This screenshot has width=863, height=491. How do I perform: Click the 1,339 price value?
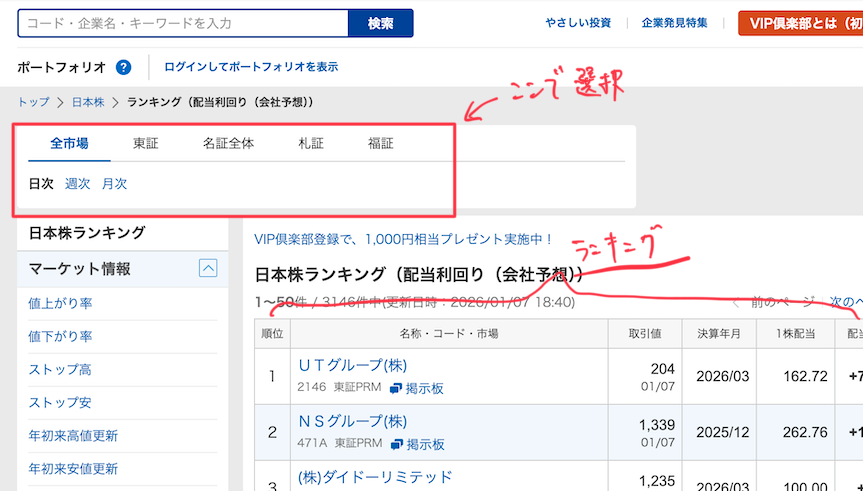coord(657,424)
